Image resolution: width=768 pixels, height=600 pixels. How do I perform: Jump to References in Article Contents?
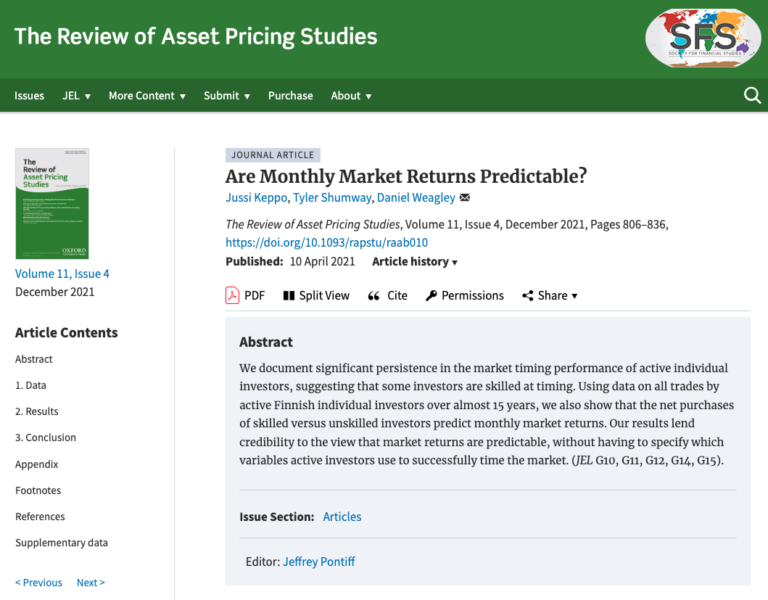pyautogui.click(x=40, y=516)
